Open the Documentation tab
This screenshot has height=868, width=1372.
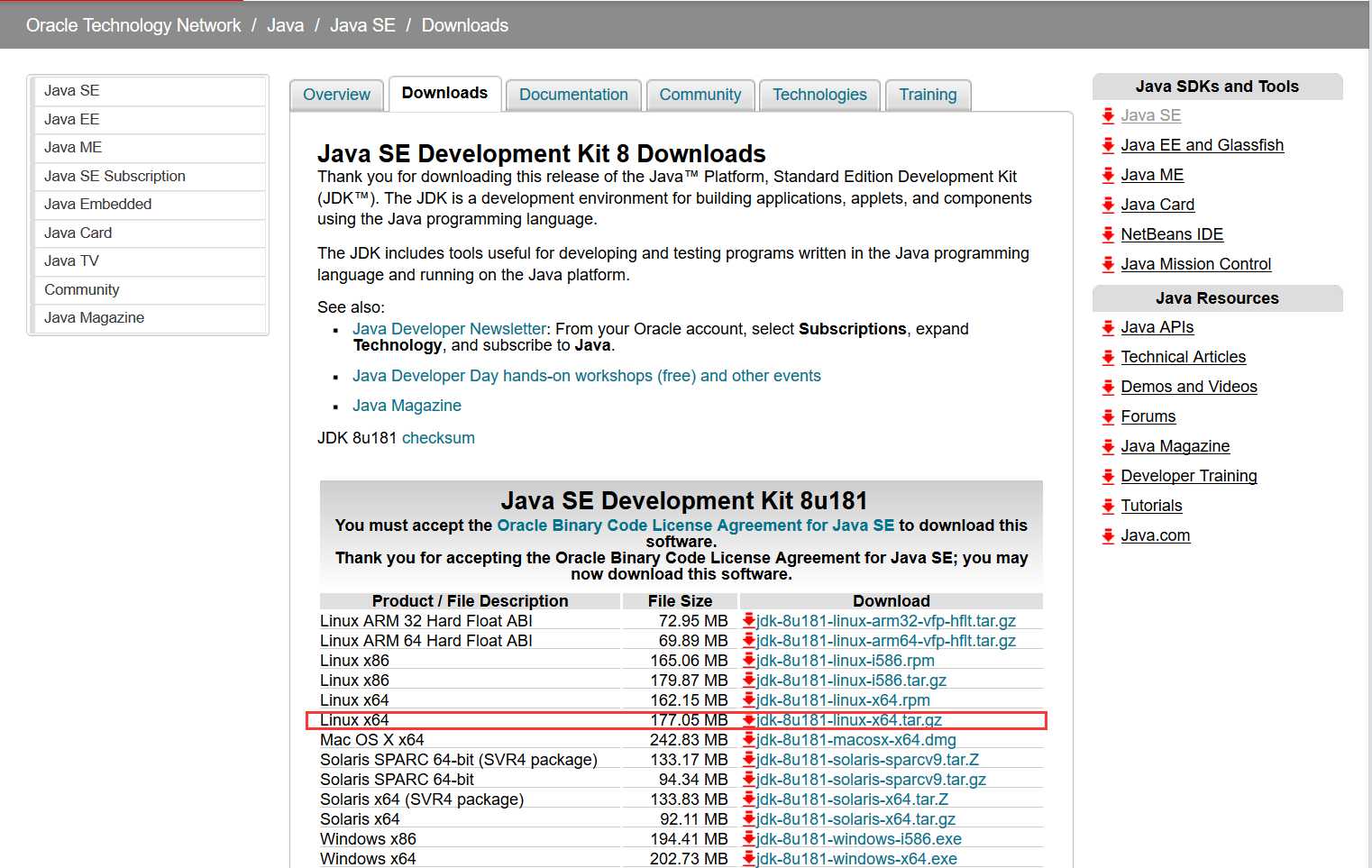pyautogui.click(x=573, y=95)
